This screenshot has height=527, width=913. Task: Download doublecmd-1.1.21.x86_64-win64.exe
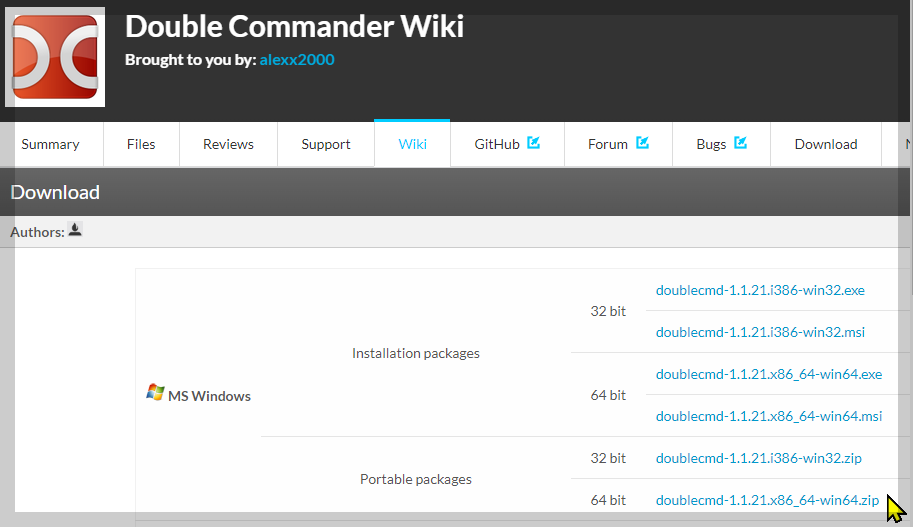pos(769,374)
